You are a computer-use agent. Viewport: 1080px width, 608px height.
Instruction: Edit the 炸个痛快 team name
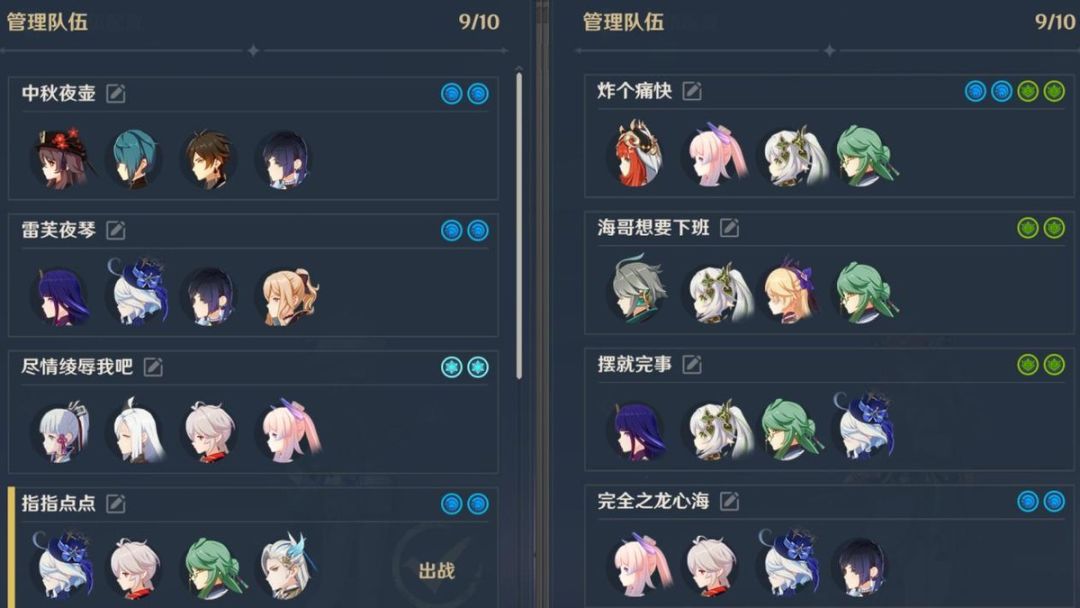pos(692,91)
